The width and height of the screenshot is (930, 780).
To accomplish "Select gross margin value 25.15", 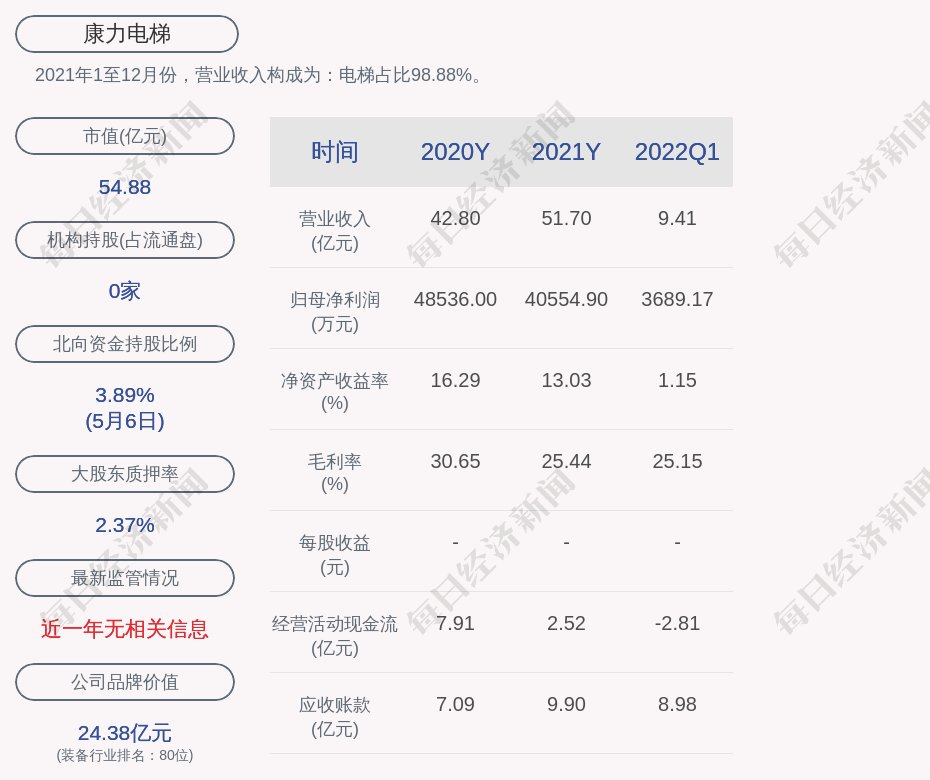I will pos(677,461).
